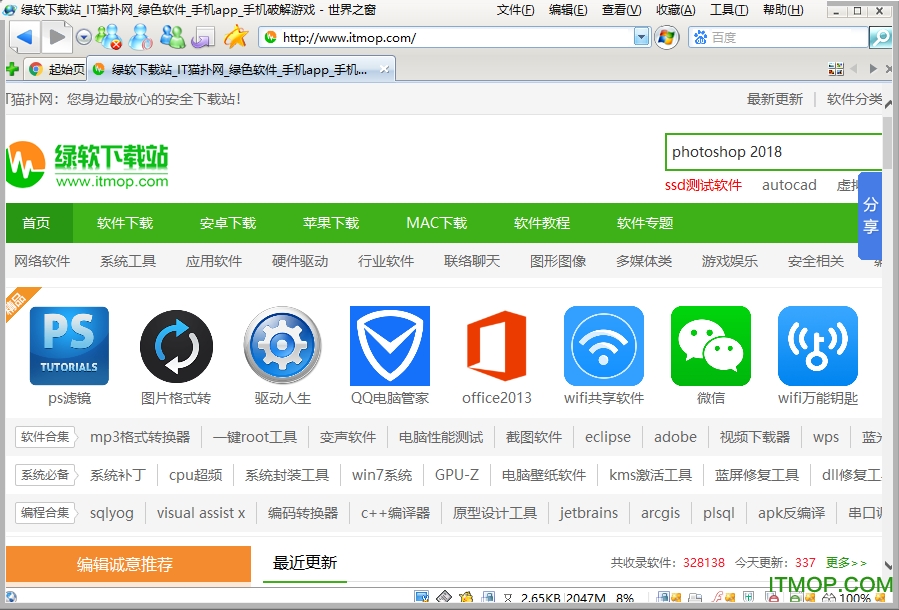
Task: Focus the Baidu search box
Action: click(x=779, y=38)
